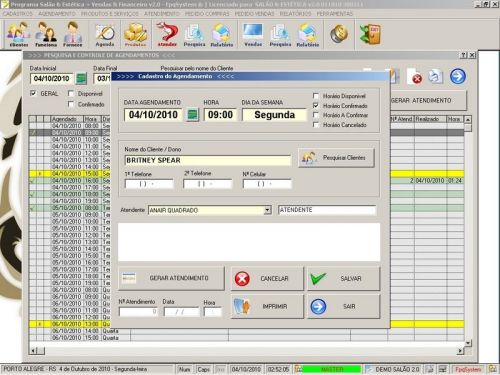Click the 2º Telefone input field

207,184
